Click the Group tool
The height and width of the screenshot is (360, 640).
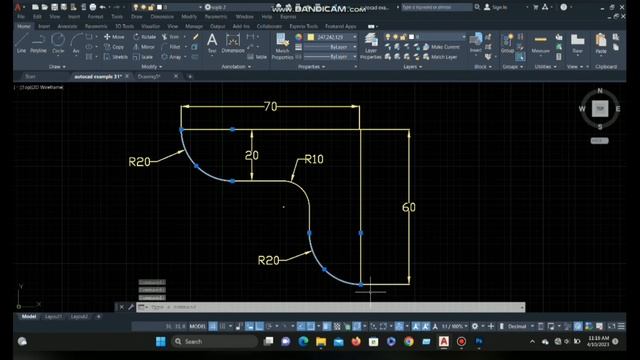click(x=507, y=43)
